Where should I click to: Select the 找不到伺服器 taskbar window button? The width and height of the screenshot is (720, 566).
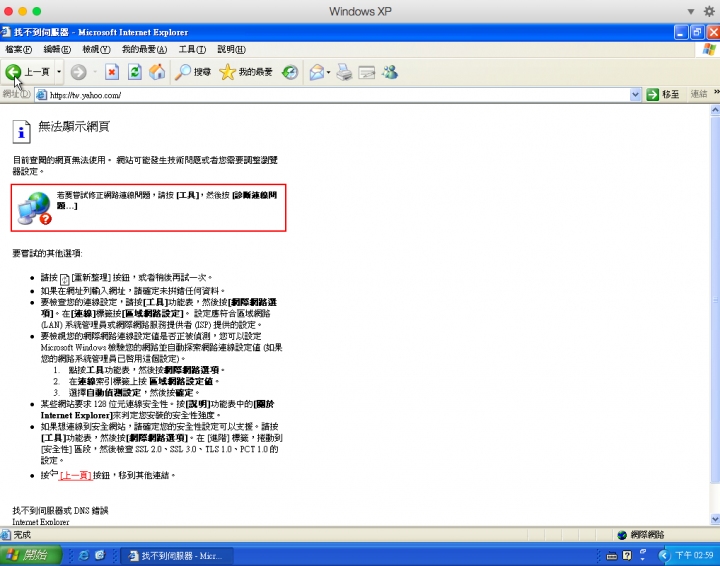pyautogui.click(x=177, y=556)
